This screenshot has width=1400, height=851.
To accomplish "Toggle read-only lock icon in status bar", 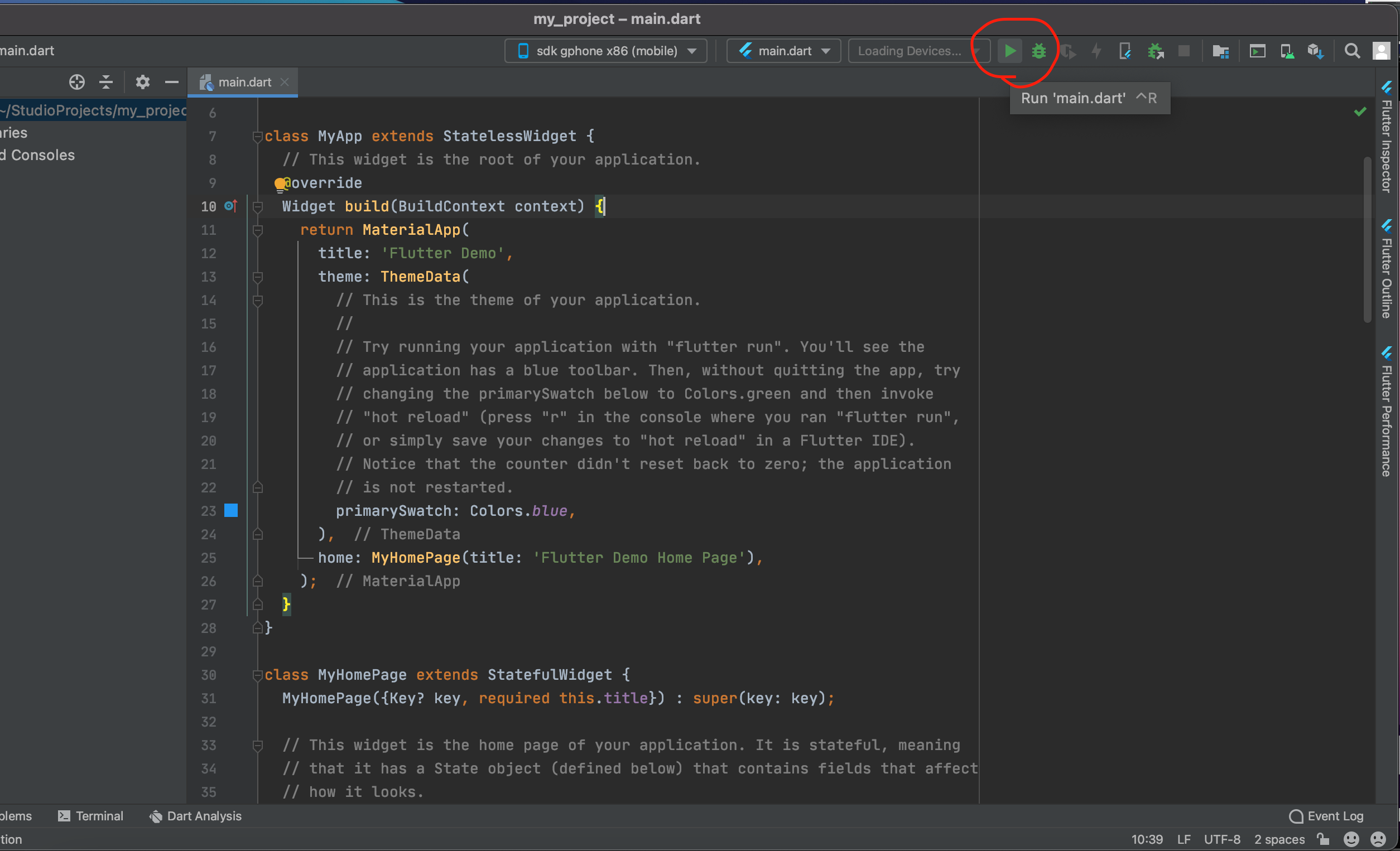I will coord(1324,839).
